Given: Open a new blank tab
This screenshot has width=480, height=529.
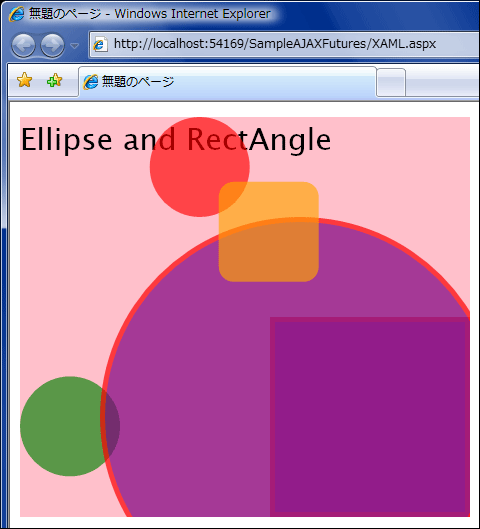Looking at the screenshot, I should click(391, 82).
